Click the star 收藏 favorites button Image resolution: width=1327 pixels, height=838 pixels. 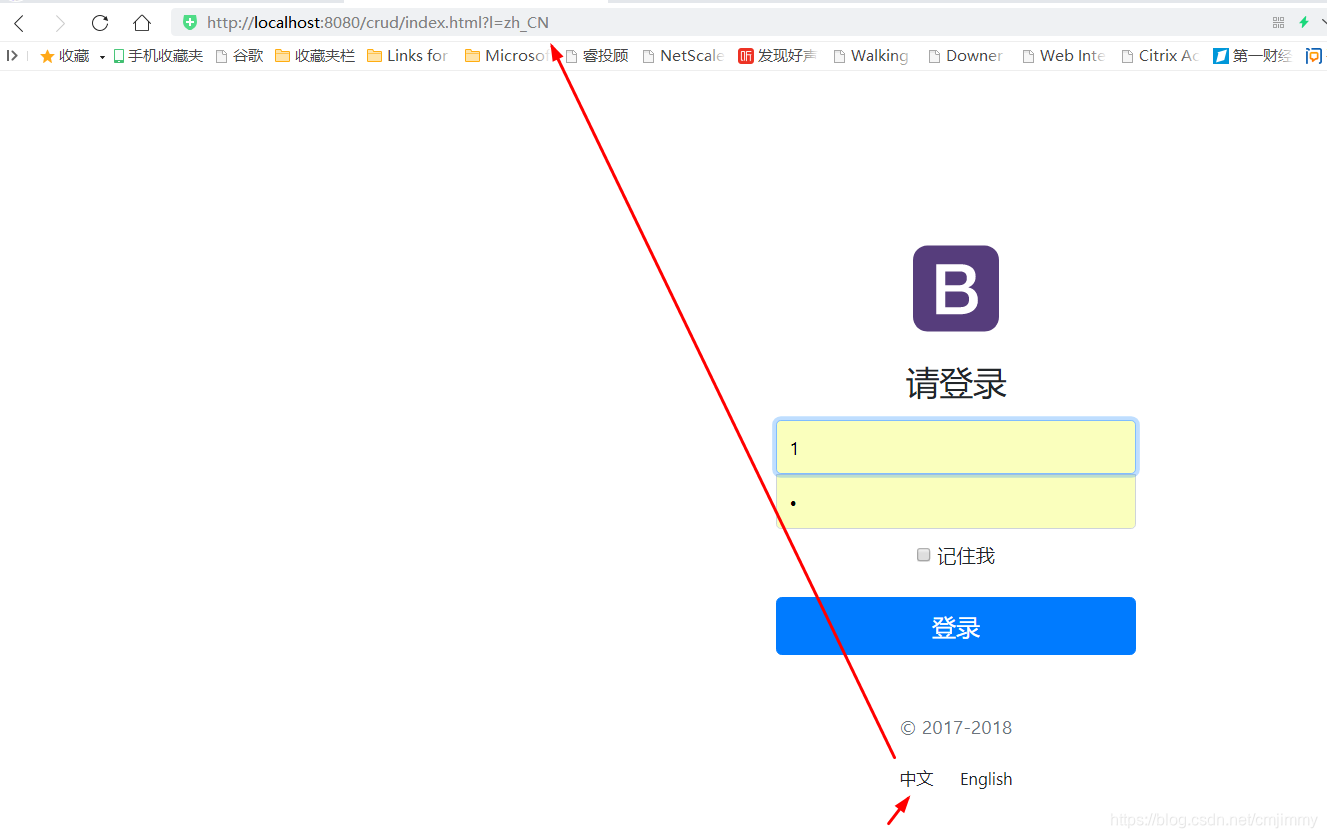(x=65, y=56)
